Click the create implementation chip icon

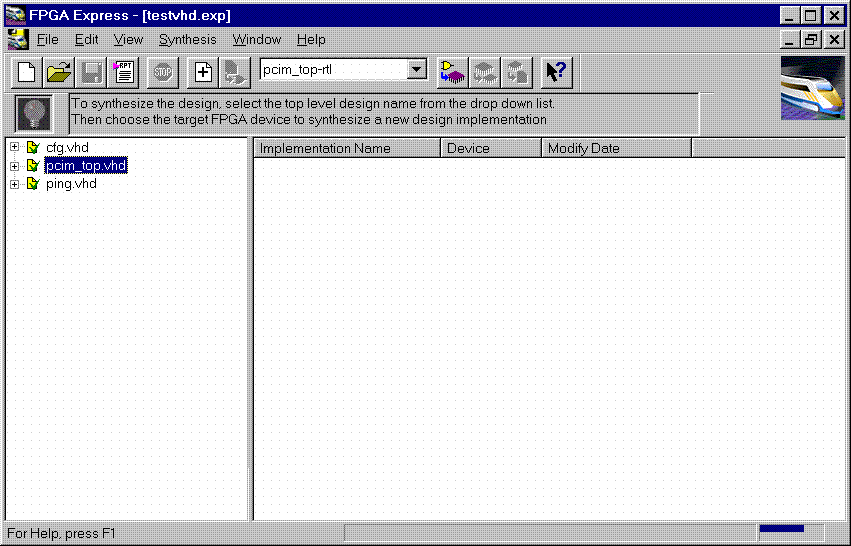click(x=453, y=72)
